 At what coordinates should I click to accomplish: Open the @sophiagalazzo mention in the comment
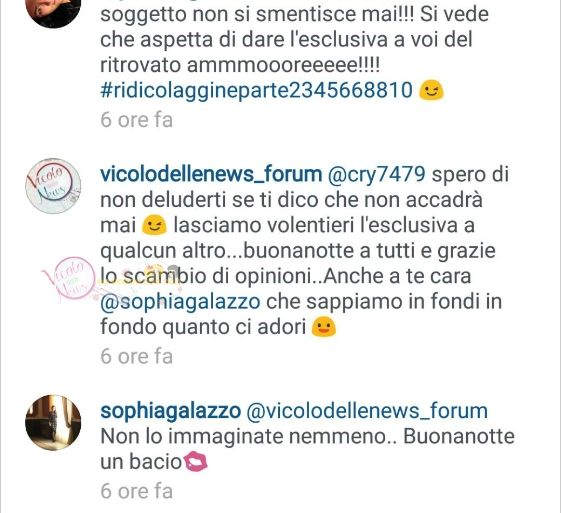180,302
